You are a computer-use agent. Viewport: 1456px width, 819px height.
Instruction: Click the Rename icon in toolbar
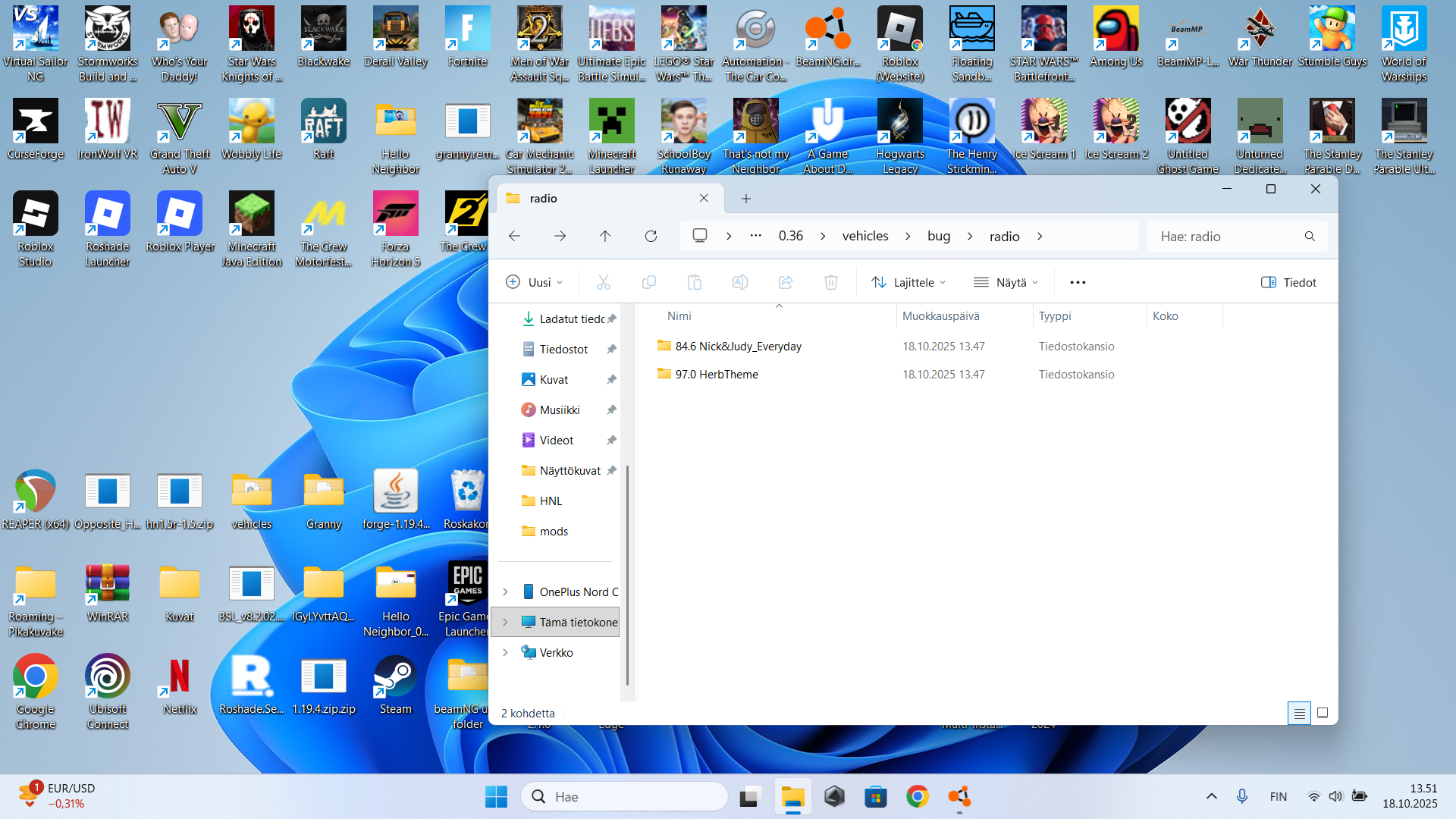pyautogui.click(x=740, y=282)
